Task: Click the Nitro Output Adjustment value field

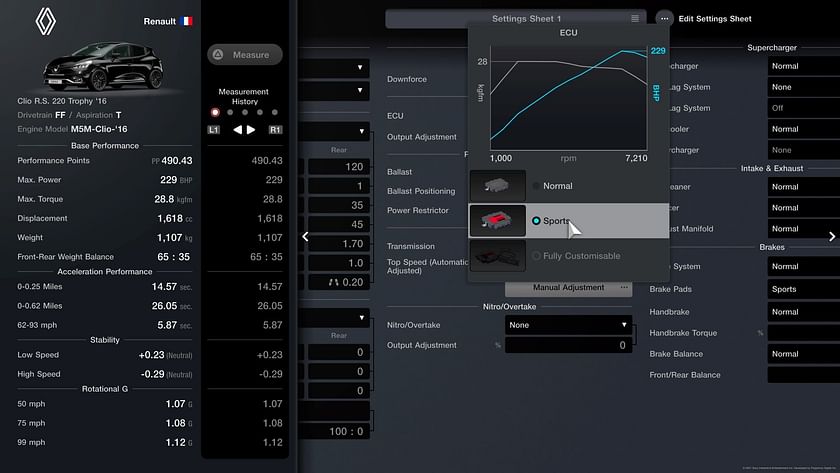Action: coord(568,346)
